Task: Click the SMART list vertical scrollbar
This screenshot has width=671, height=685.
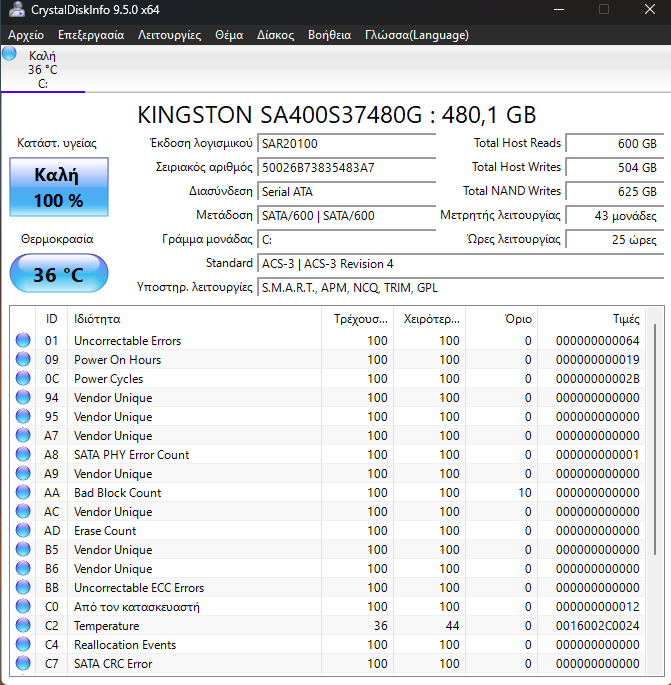Action: [x=655, y=439]
